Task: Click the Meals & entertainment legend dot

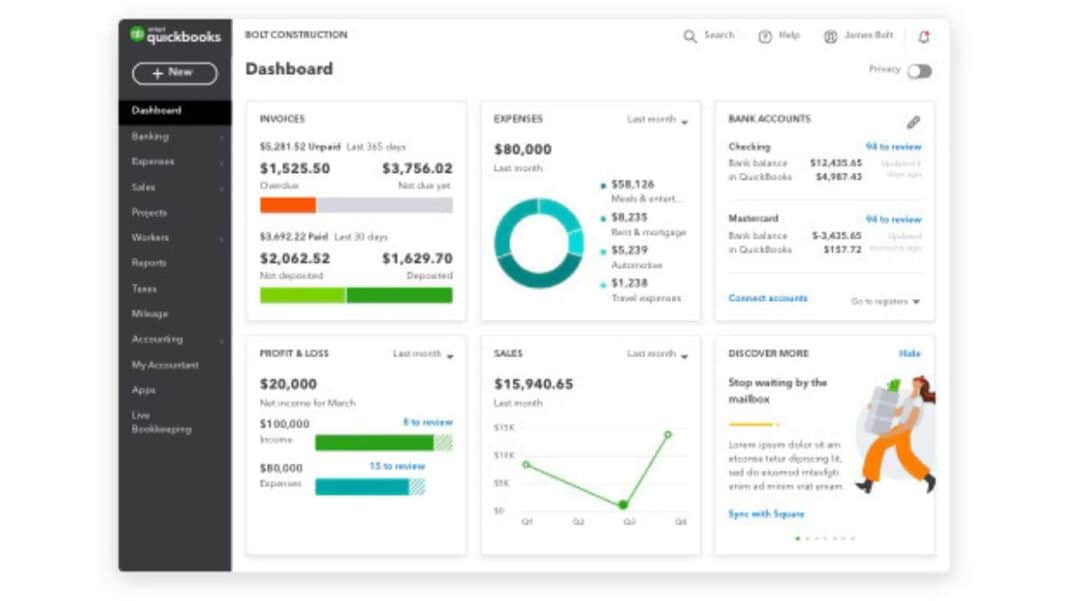Action: [x=602, y=185]
